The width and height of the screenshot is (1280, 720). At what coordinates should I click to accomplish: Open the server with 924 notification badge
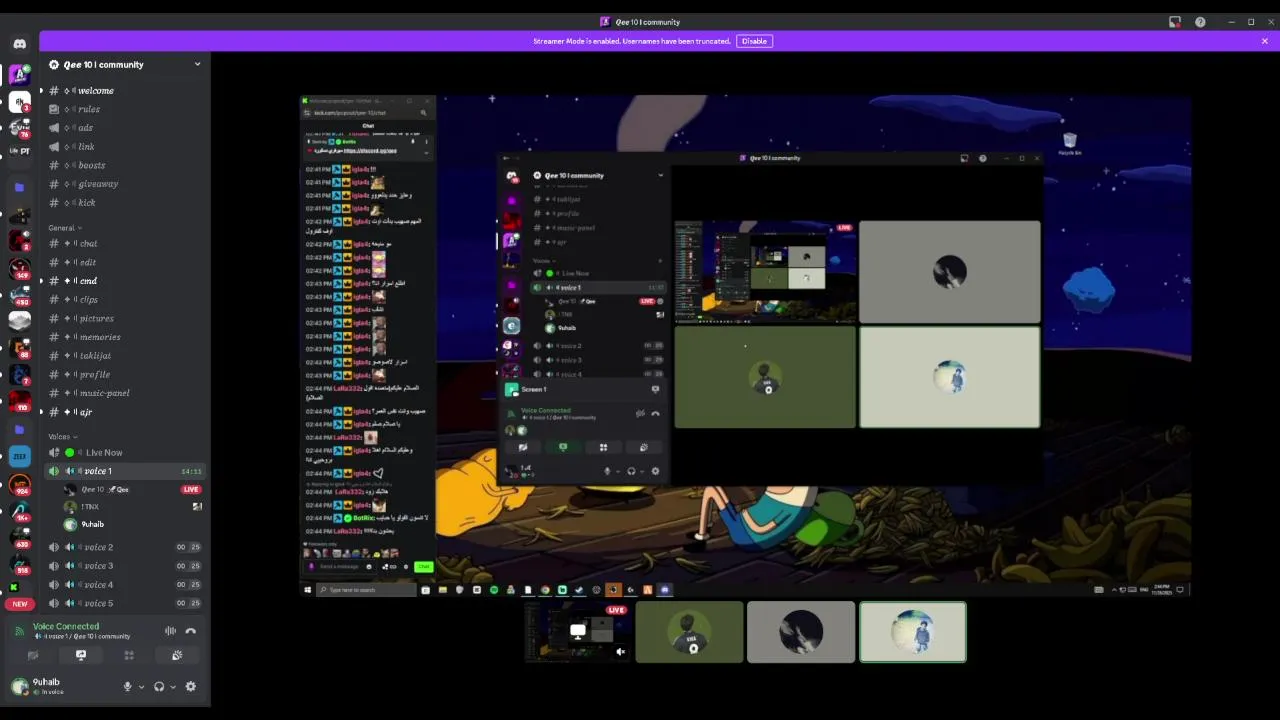(x=19, y=486)
